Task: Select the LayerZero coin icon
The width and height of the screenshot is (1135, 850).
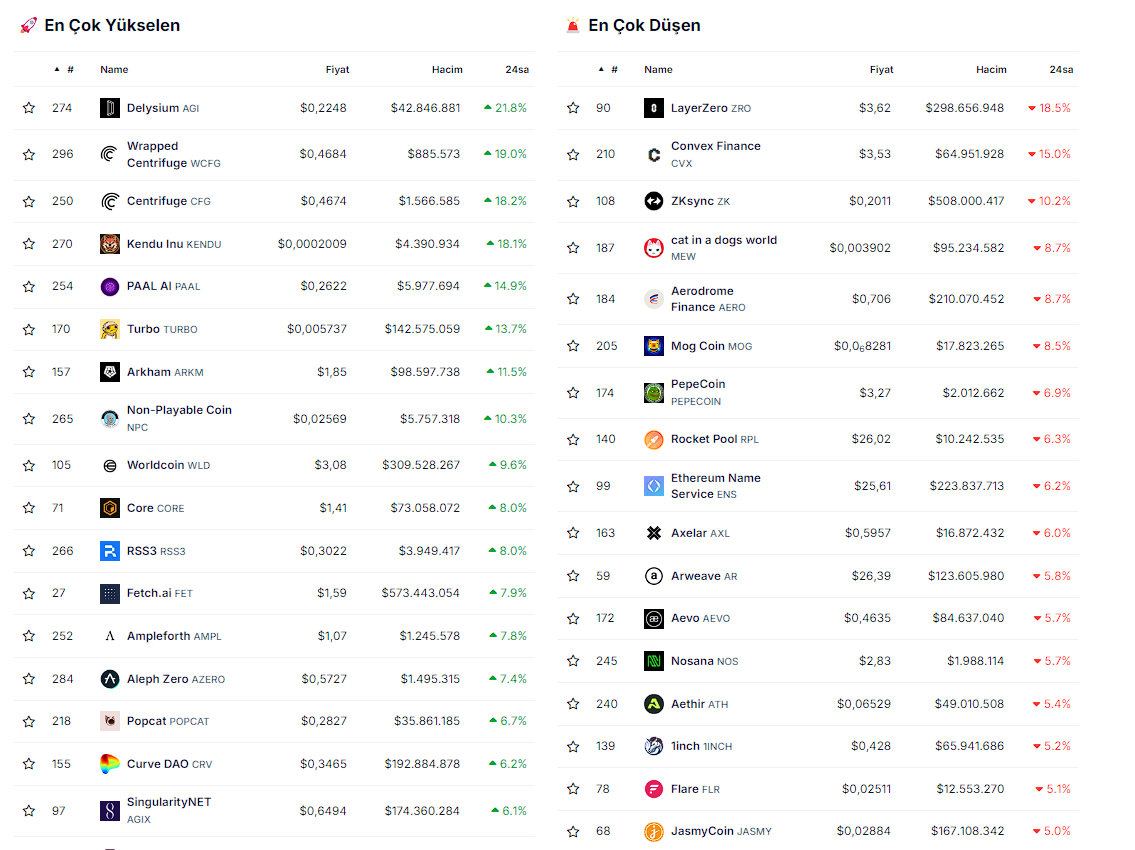Action: click(x=654, y=108)
